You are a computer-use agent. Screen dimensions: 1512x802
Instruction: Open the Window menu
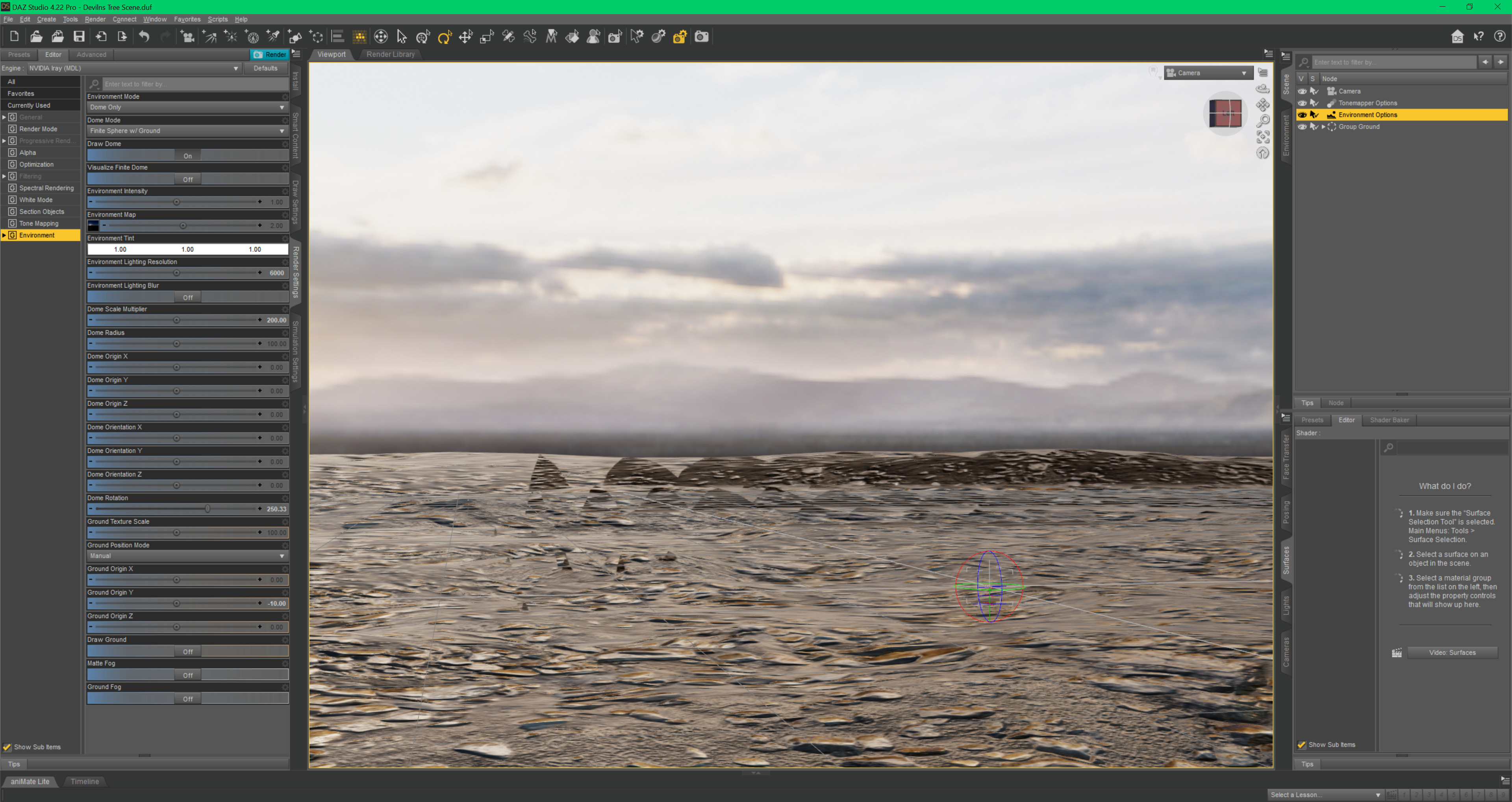(x=155, y=19)
